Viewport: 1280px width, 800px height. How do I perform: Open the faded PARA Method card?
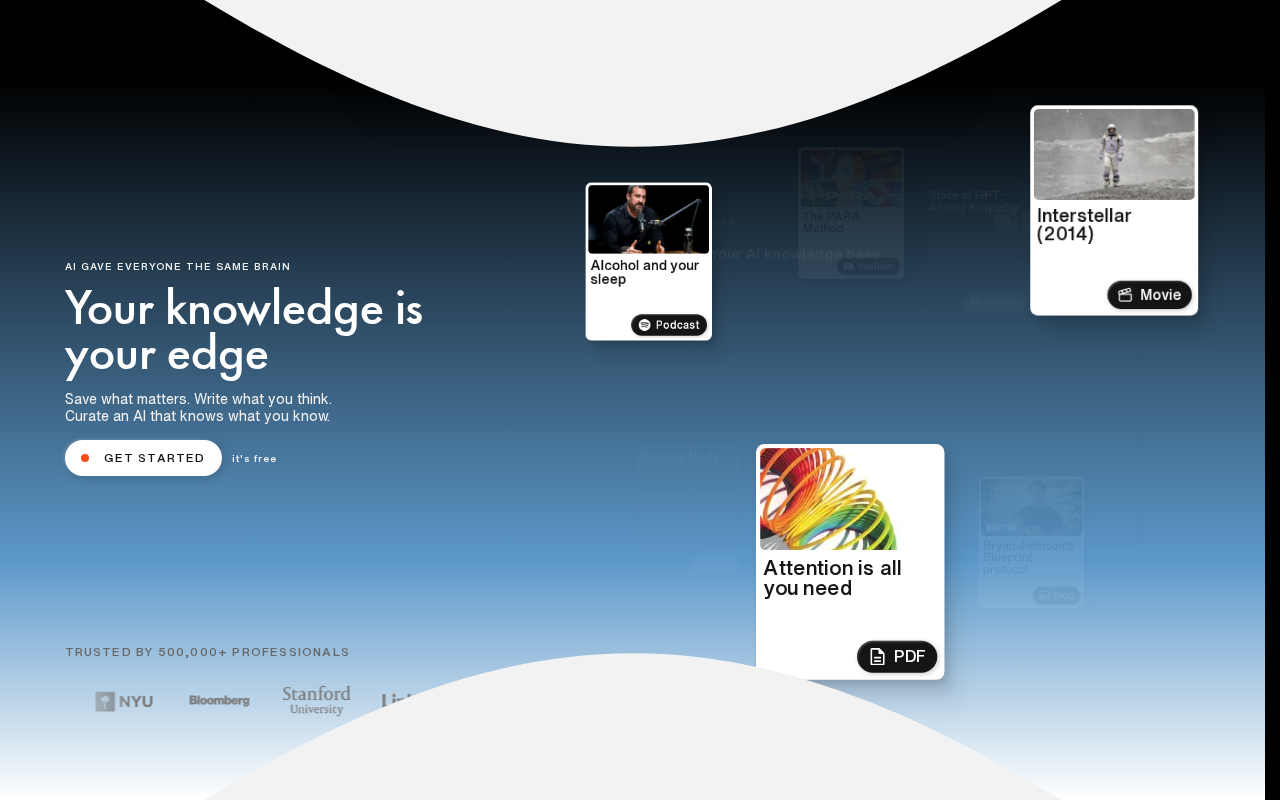[851, 213]
